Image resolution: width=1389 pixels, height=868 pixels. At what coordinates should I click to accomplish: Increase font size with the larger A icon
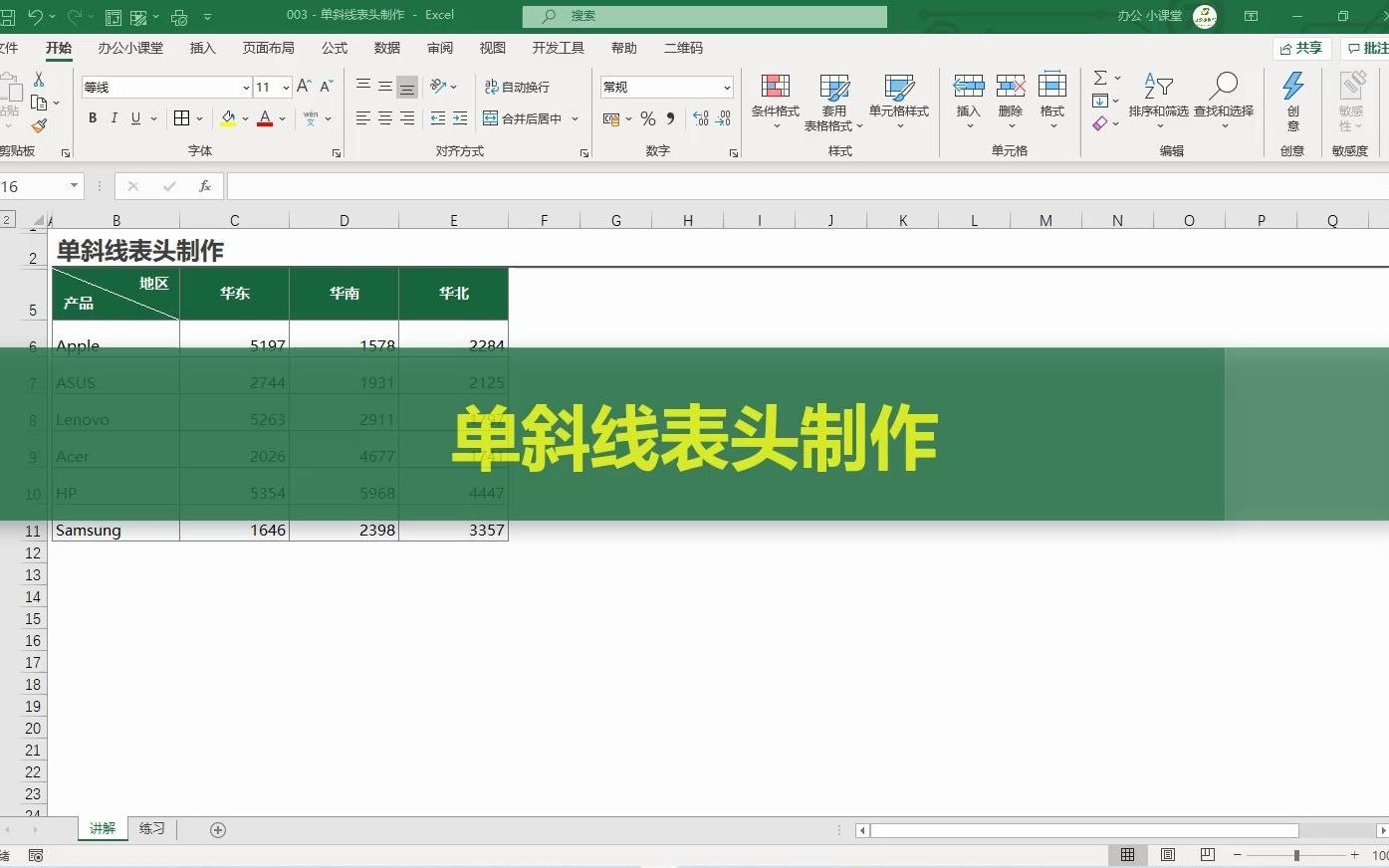pos(305,87)
